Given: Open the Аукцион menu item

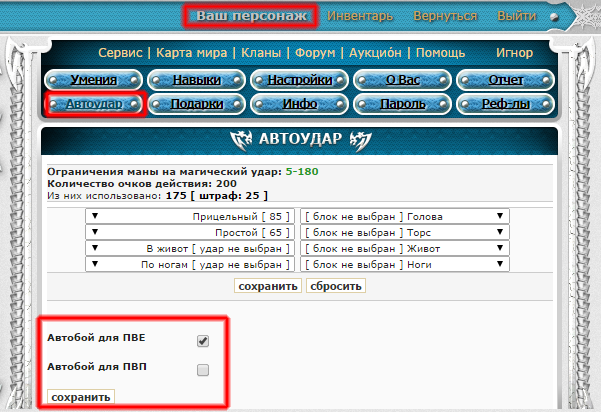Looking at the screenshot, I should tap(375, 52).
